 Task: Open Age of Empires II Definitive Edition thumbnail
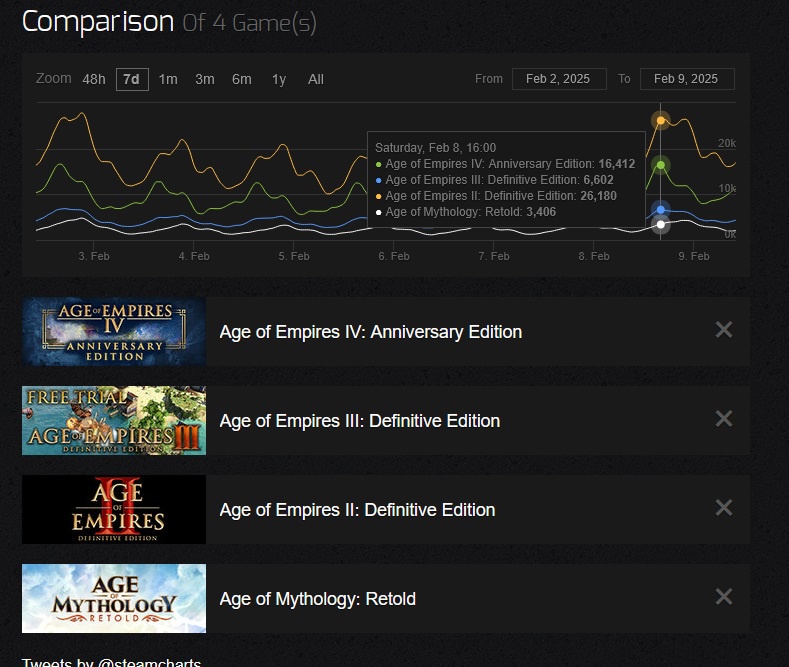click(x=114, y=510)
